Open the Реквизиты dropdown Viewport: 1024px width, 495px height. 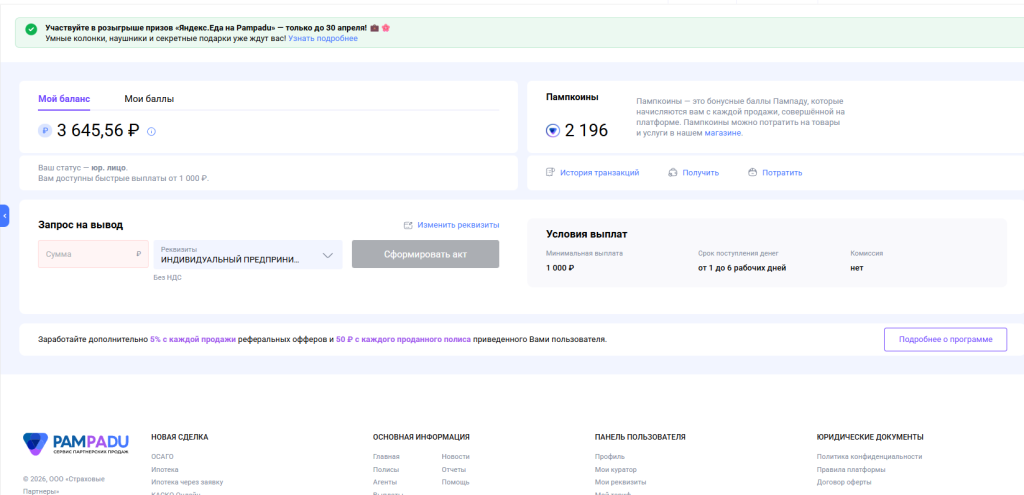(248, 254)
